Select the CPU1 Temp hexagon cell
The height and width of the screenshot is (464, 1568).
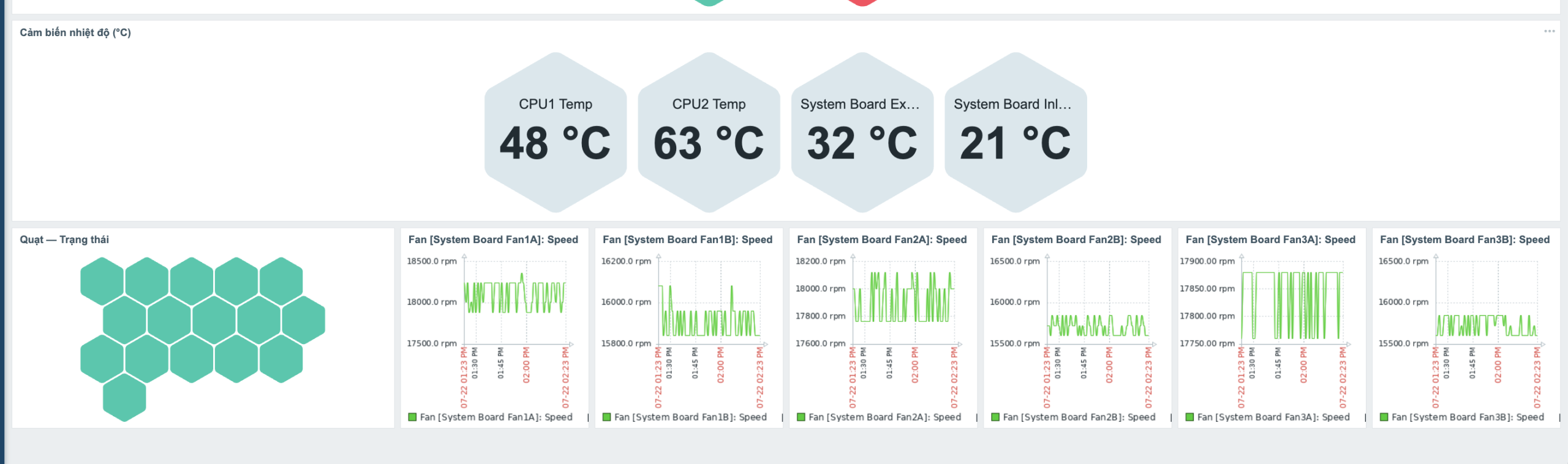pyautogui.click(x=556, y=132)
